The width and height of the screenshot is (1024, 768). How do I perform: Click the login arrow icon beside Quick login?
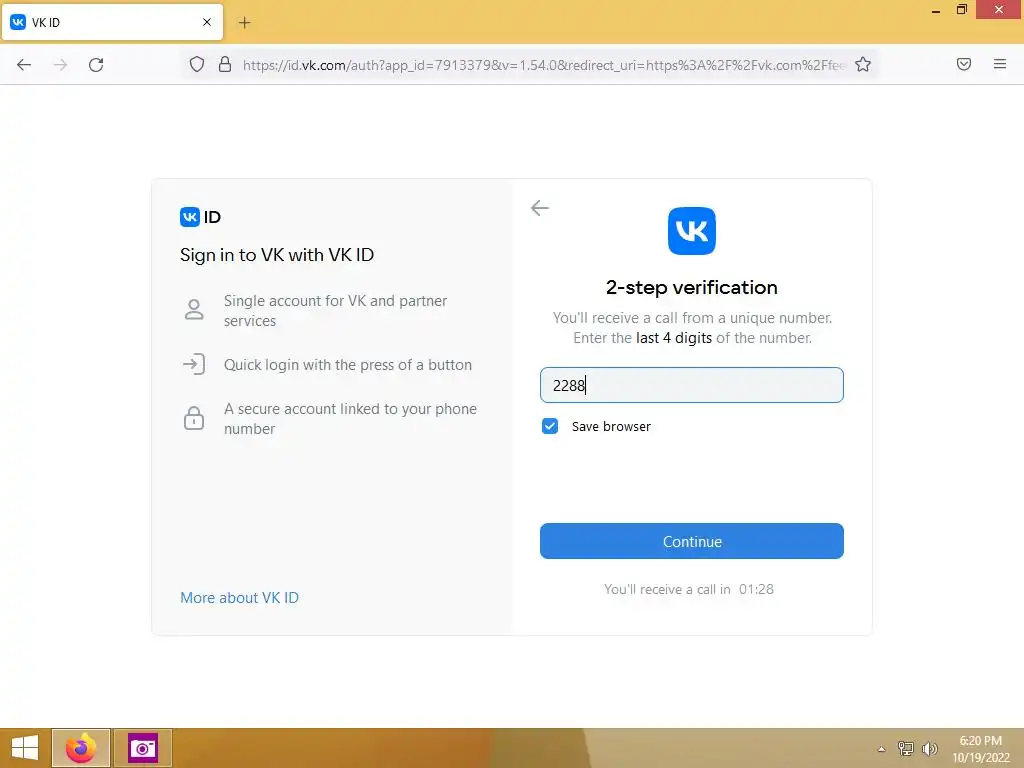[x=194, y=364]
